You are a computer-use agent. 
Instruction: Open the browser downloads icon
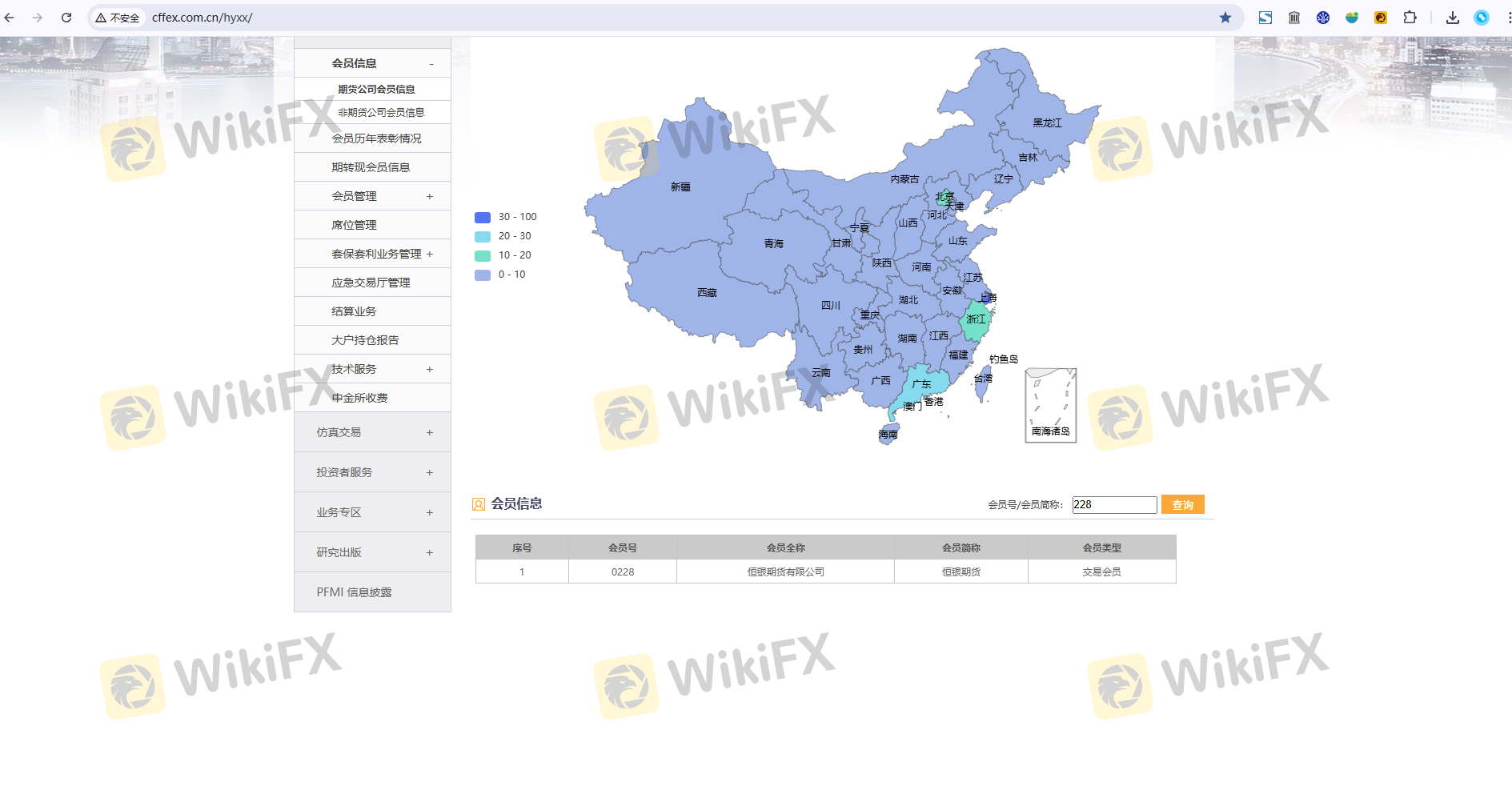[1452, 18]
